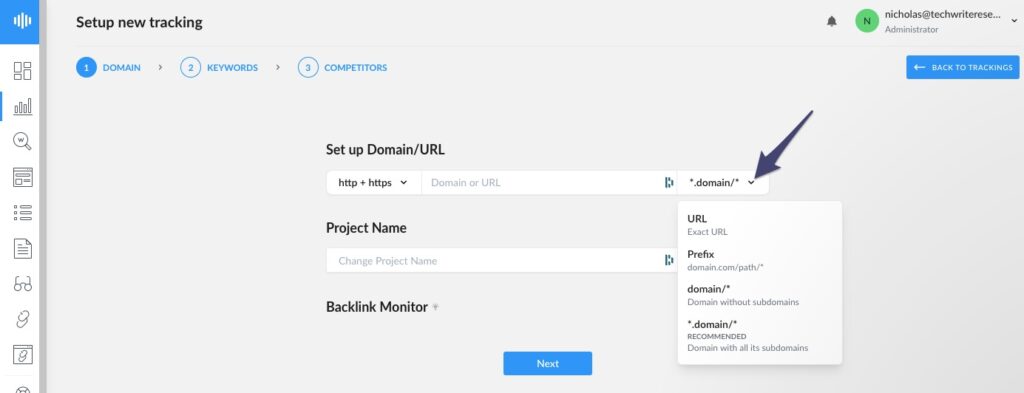Open the glasses spy icon in sidebar

(22, 284)
